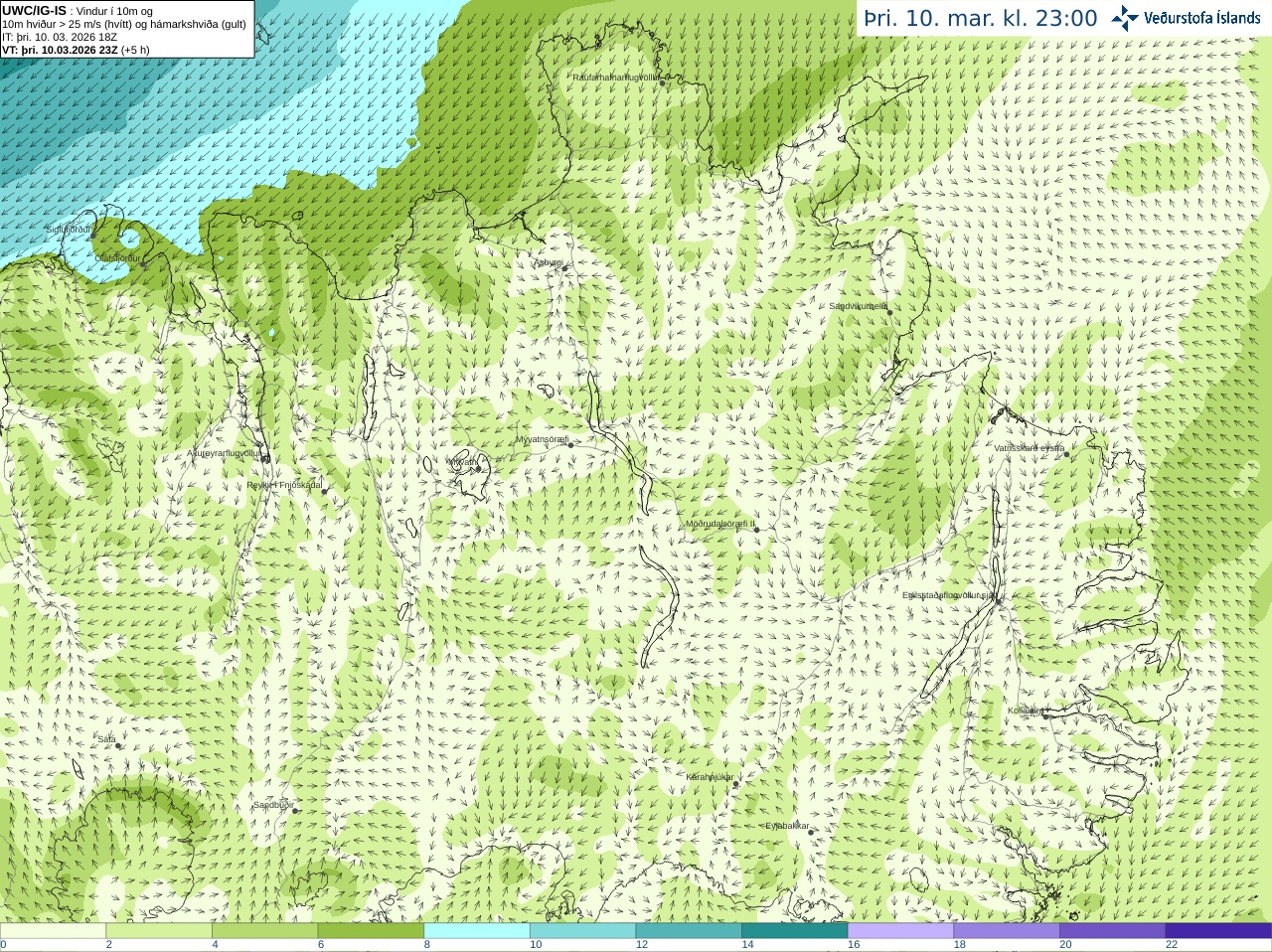
Task: Click the date 'Þri. 10. mar. kl. 23:00'
Action: 981,19
